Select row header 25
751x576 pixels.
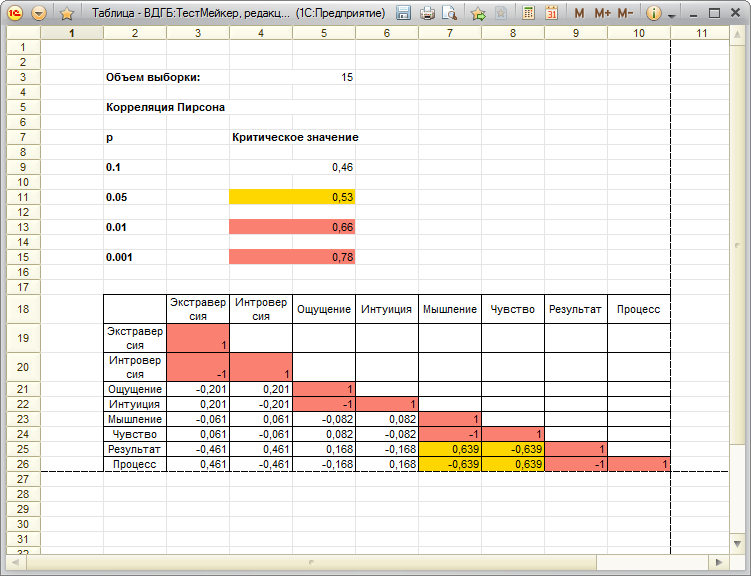tap(23, 449)
